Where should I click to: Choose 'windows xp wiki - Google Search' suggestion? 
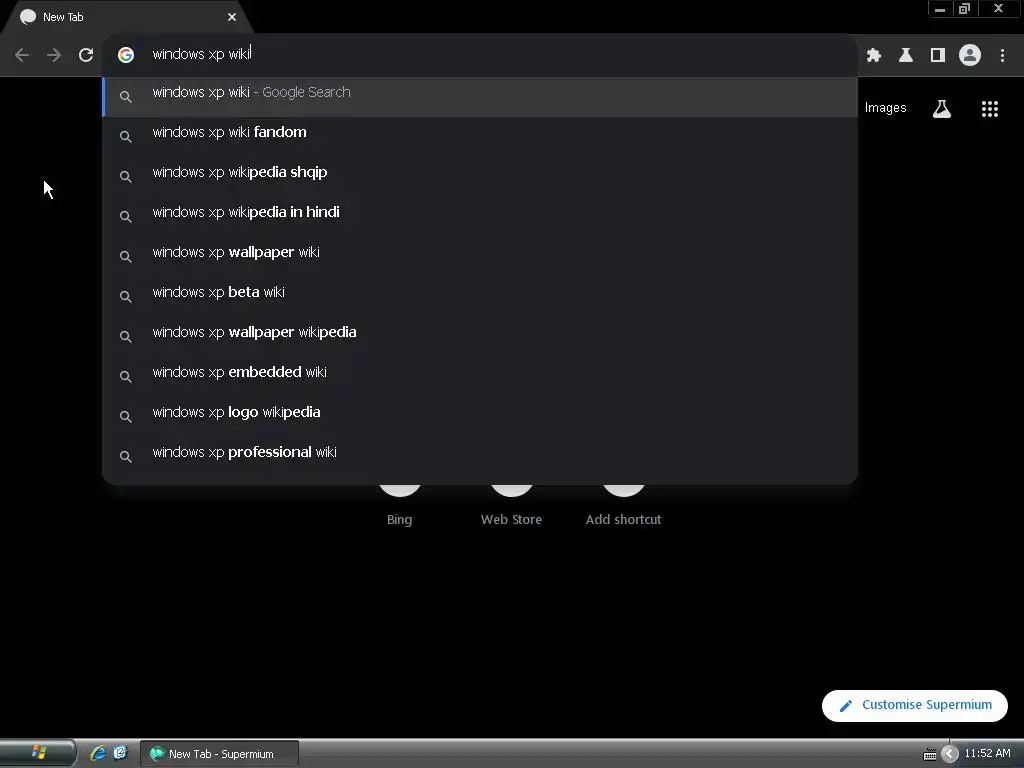[480, 96]
